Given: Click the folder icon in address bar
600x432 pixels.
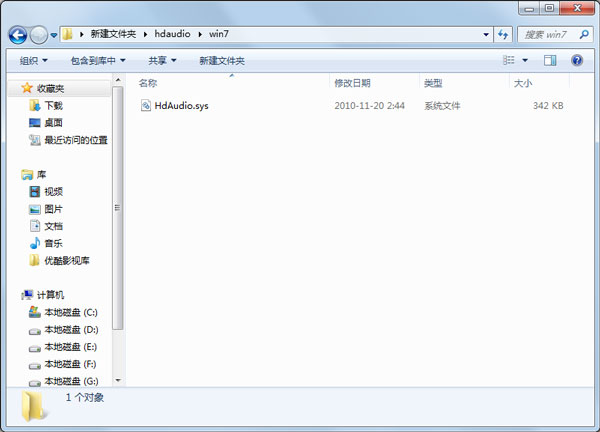Looking at the screenshot, I should coord(67,34).
